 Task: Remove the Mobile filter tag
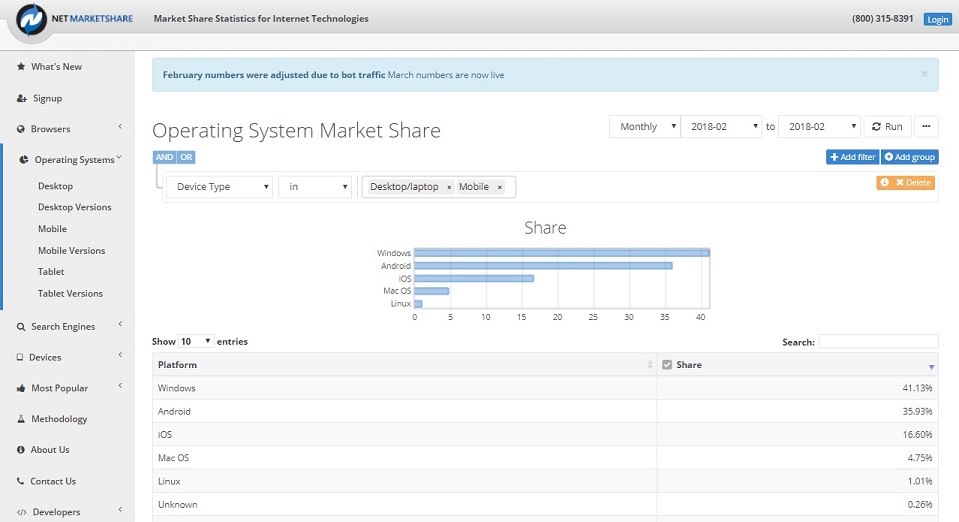(x=500, y=187)
